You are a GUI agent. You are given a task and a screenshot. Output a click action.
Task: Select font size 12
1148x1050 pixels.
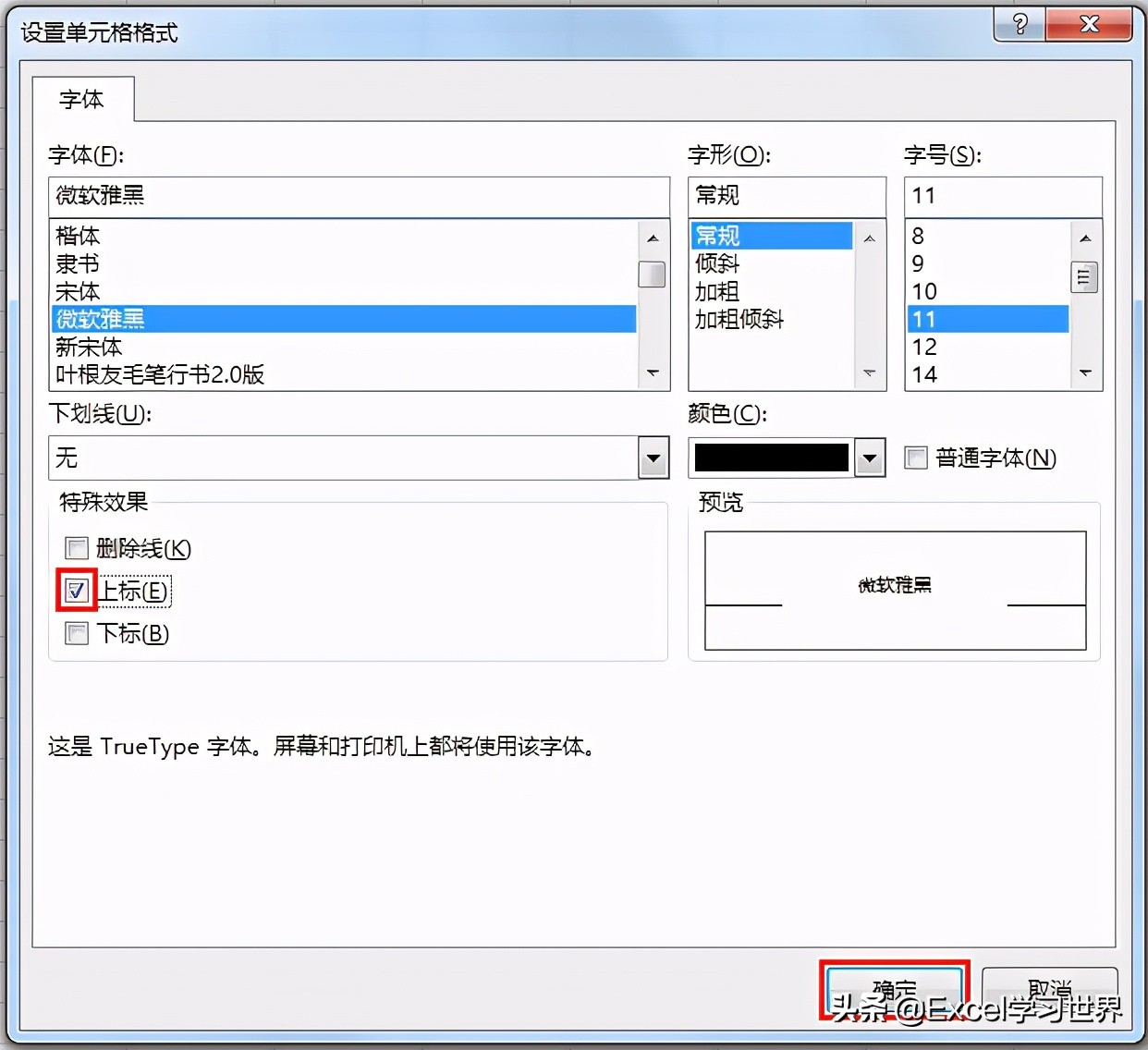tap(988, 347)
